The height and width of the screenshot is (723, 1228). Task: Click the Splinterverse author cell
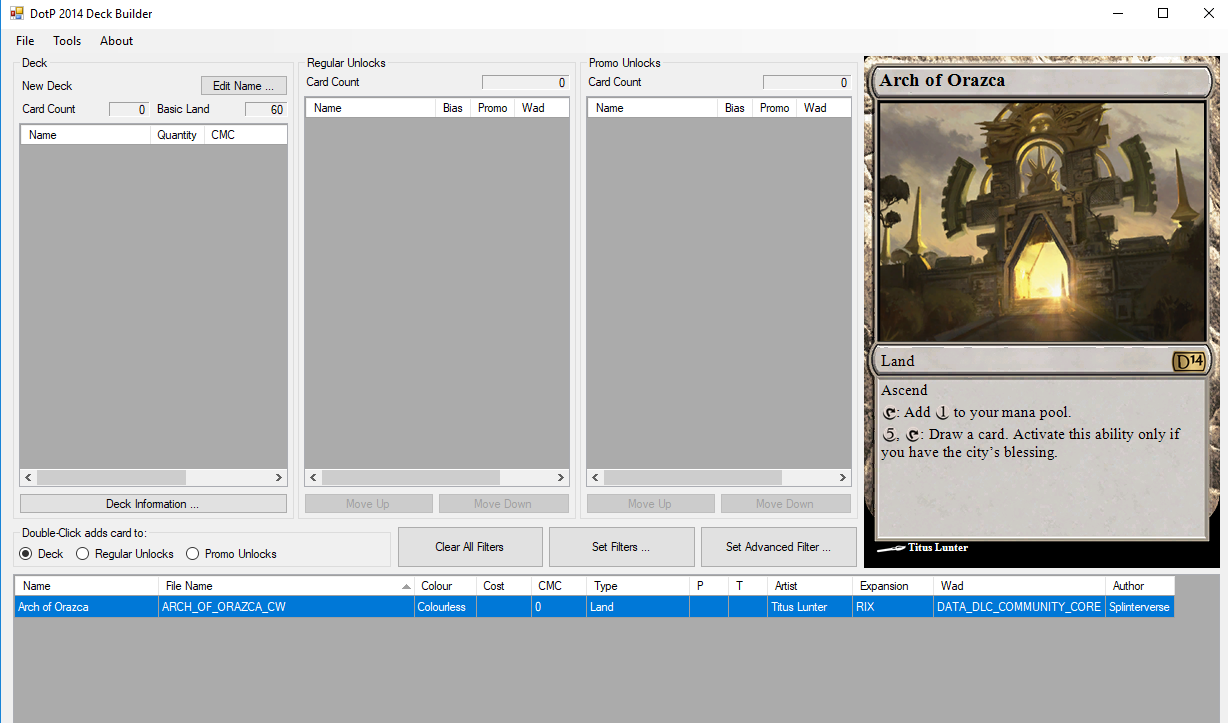click(1139, 607)
